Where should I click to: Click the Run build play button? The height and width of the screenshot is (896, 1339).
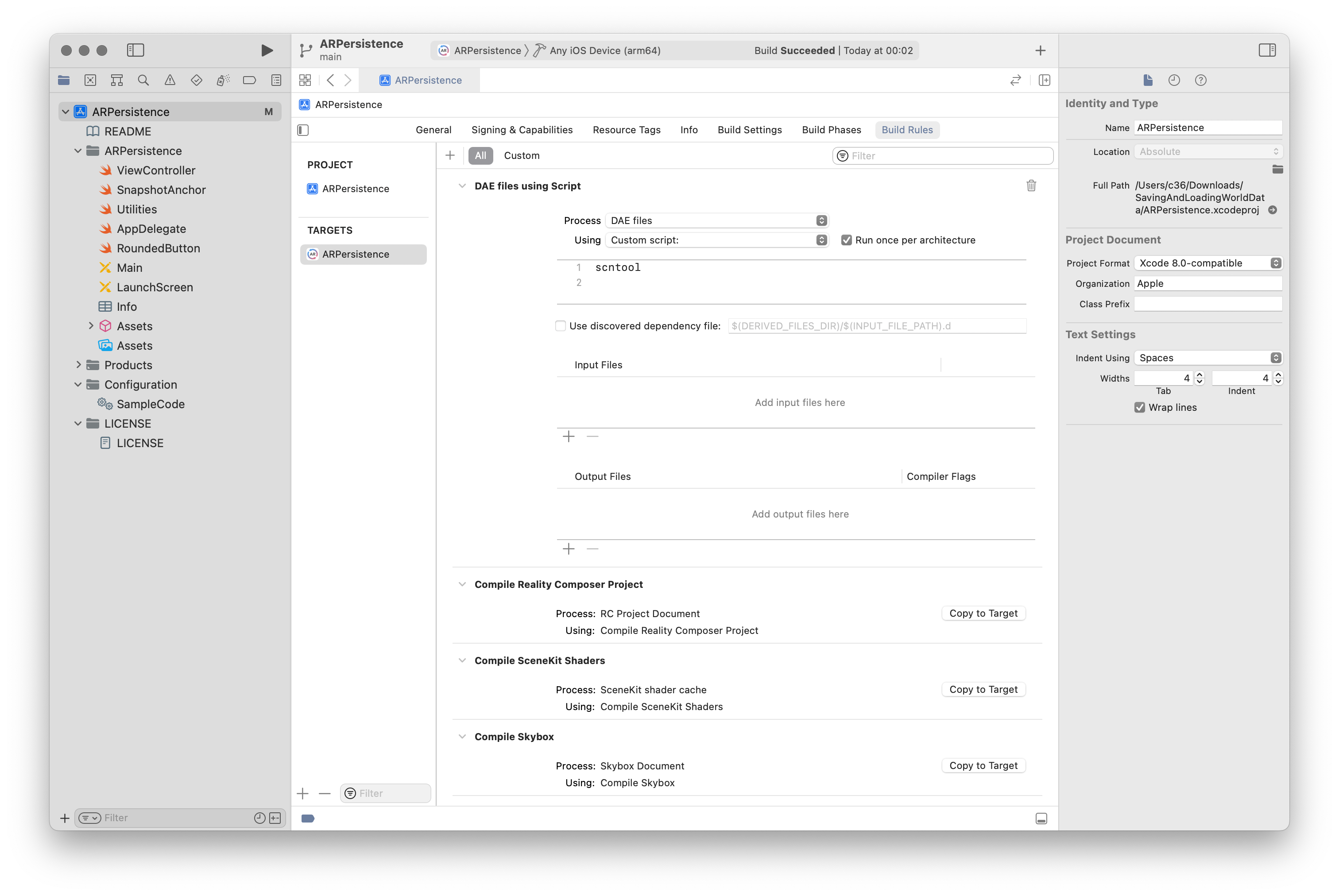coord(266,50)
